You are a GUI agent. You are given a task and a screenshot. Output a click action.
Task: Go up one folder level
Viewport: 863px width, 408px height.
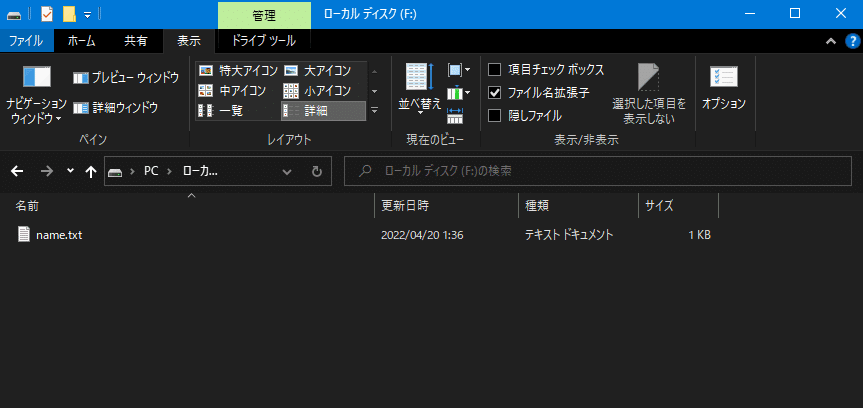tap(91, 171)
